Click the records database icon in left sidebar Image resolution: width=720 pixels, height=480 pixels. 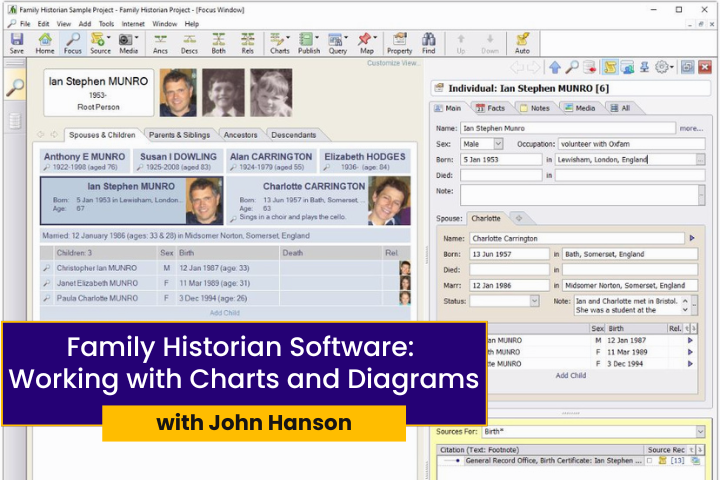[x=15, y=121]
